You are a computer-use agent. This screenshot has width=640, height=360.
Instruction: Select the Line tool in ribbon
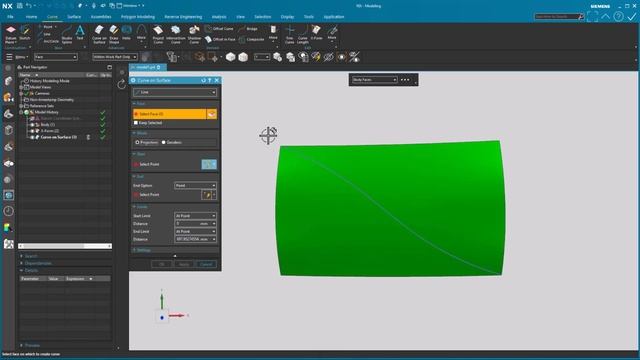coord(44,34)
